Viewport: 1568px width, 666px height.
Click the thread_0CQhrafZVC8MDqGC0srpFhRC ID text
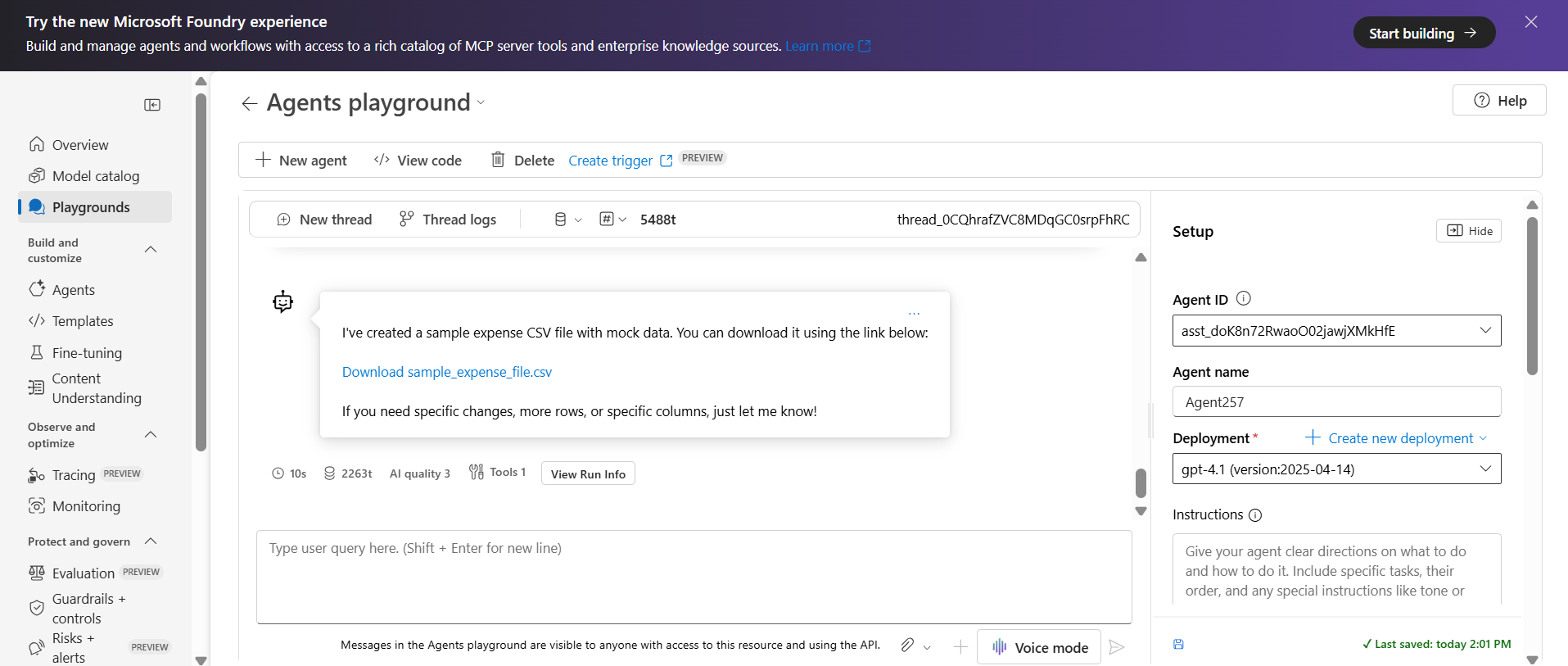[1013, 220]
